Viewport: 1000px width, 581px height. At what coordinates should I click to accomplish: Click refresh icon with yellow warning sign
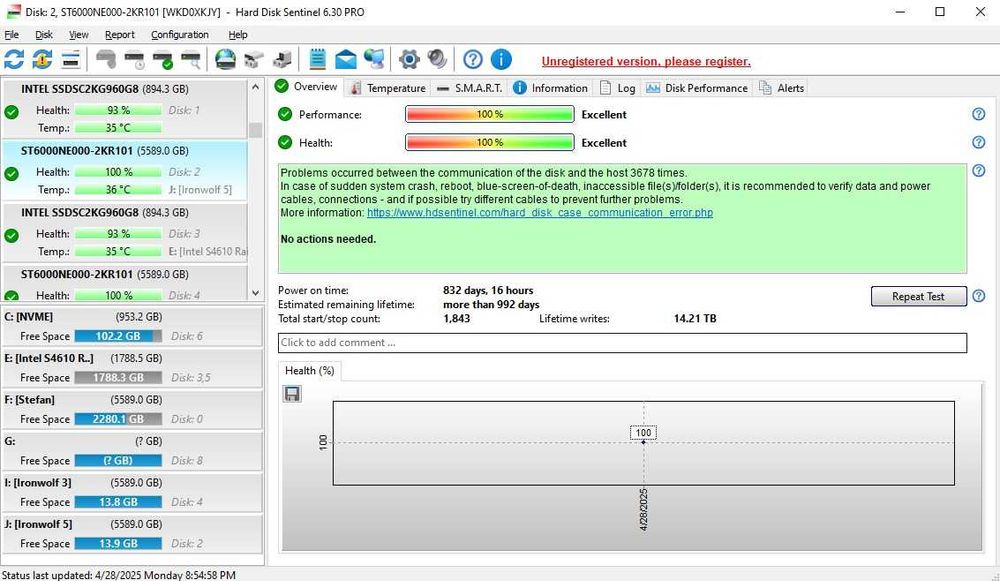coord(42,59)
